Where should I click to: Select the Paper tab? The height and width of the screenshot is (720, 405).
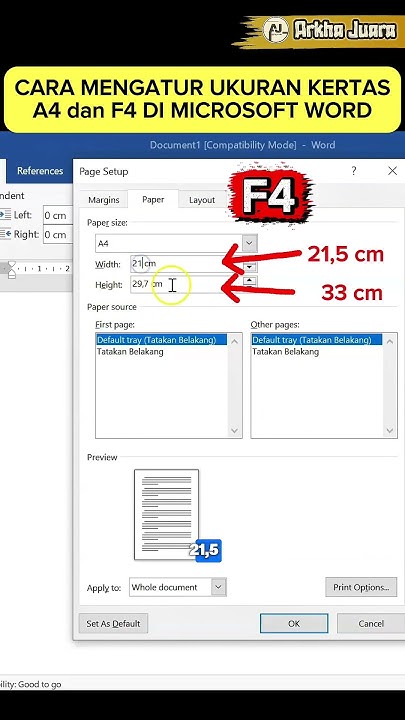[x=153, y=199]
